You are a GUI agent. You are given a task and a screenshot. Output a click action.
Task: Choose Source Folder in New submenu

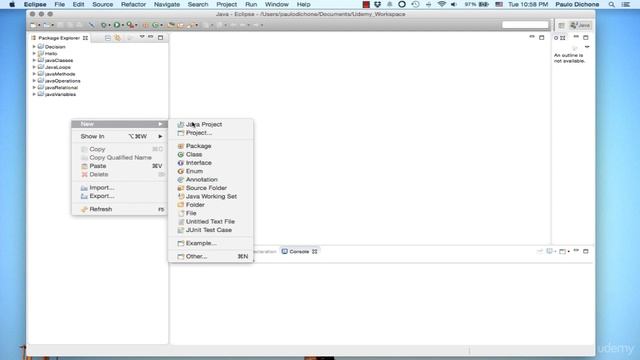[211, 188]
